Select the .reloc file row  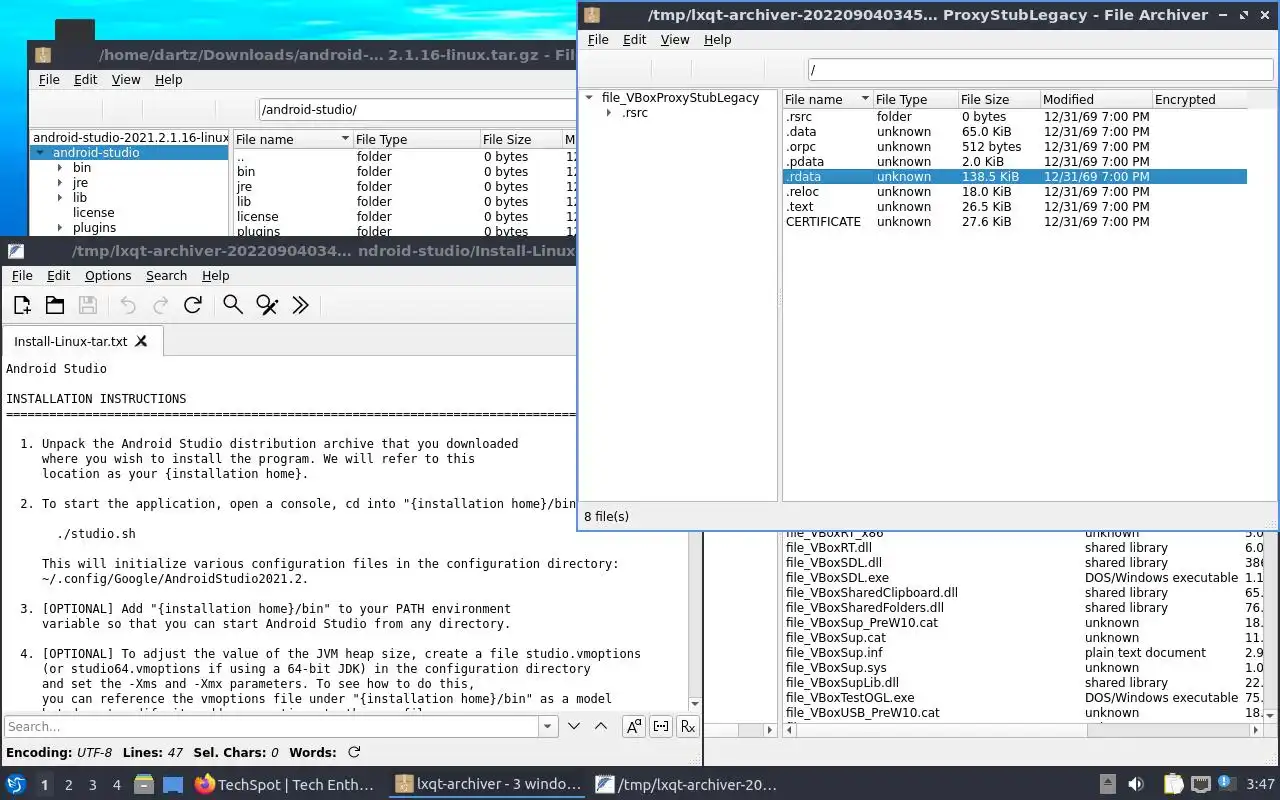pyautogui.click(x=1015, y=192)
